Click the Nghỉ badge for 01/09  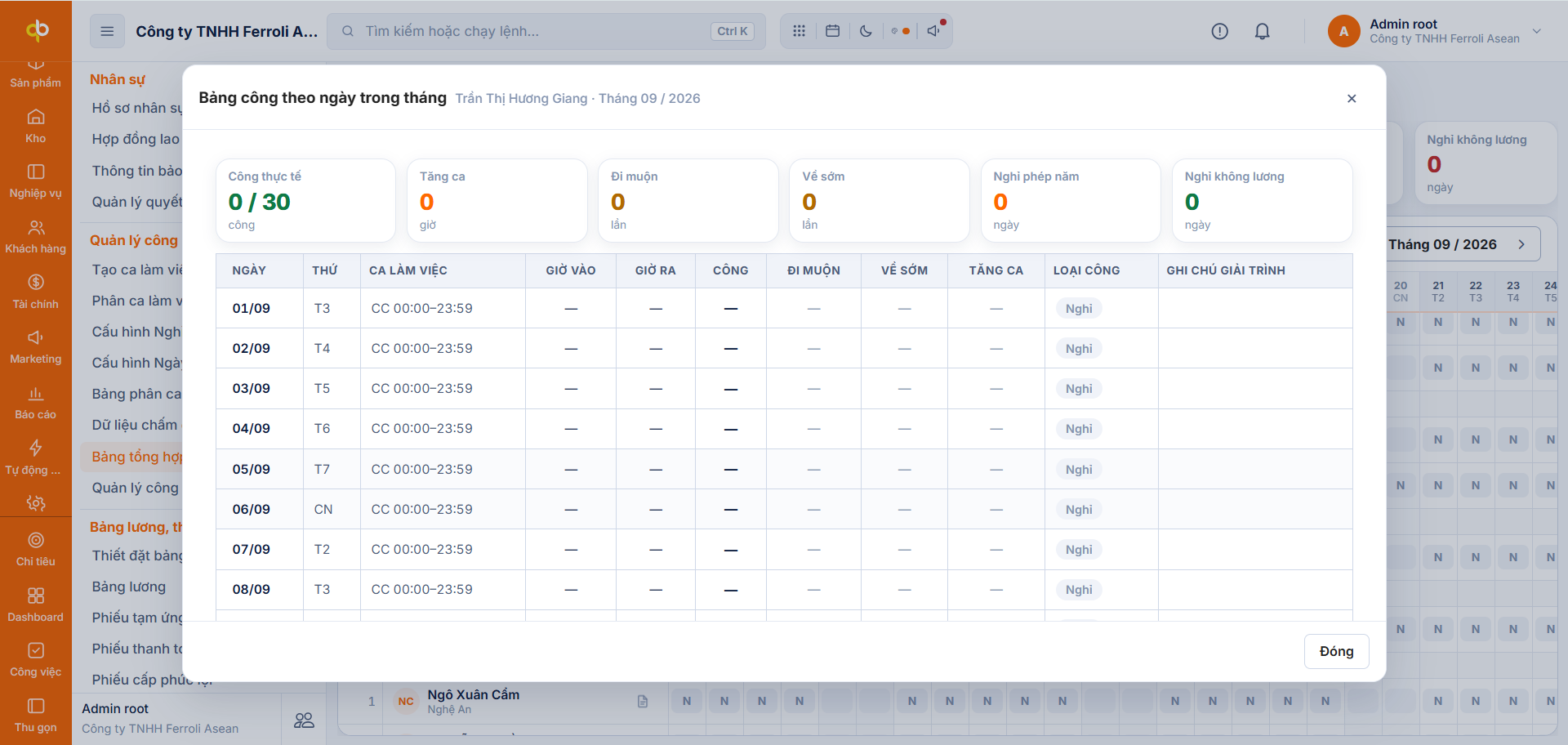[x=1079, y=309]
